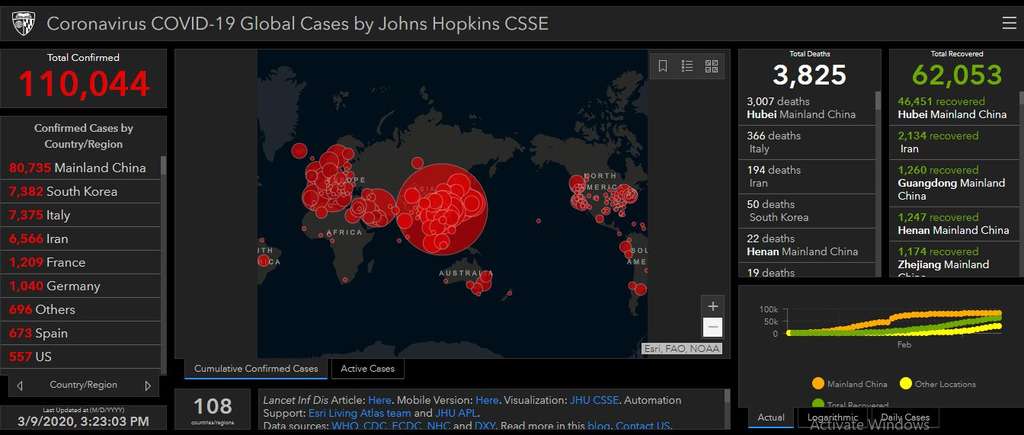Open the Contact US link
The image size is (1024, 435).
(643, 427)
